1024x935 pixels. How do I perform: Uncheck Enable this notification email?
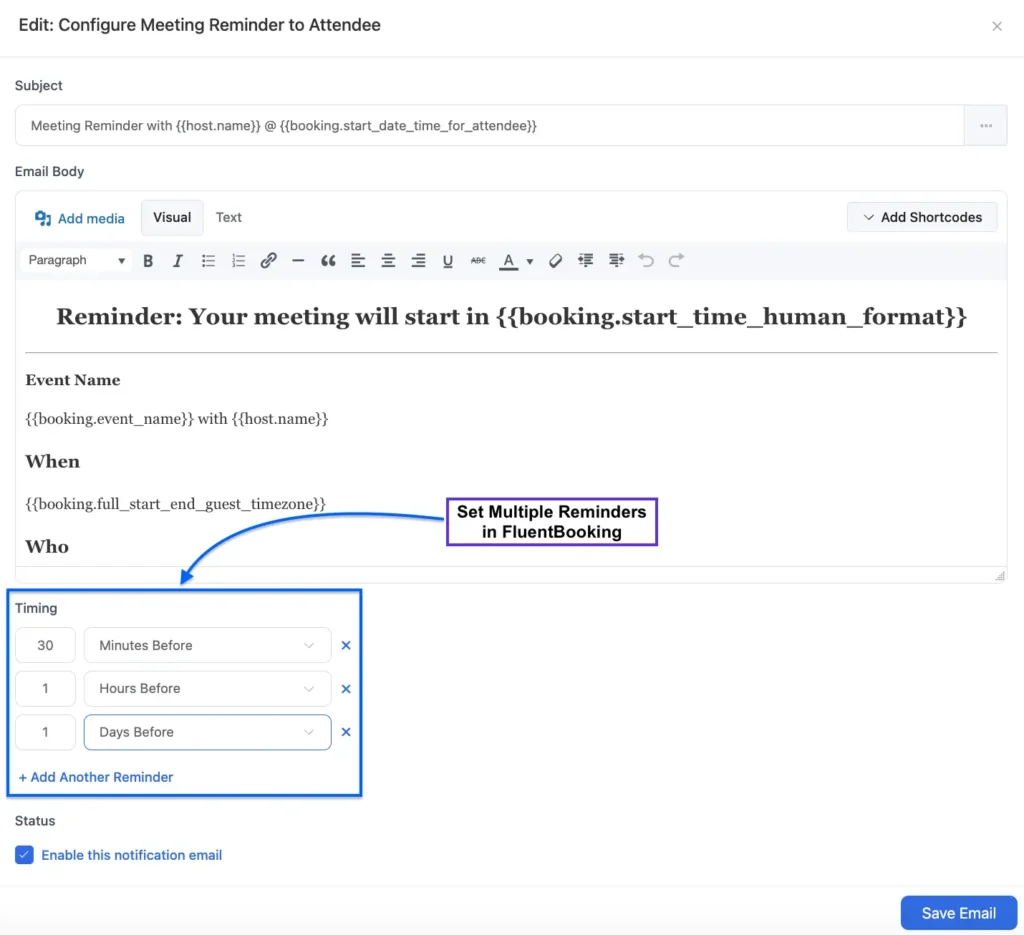(24, 855)
